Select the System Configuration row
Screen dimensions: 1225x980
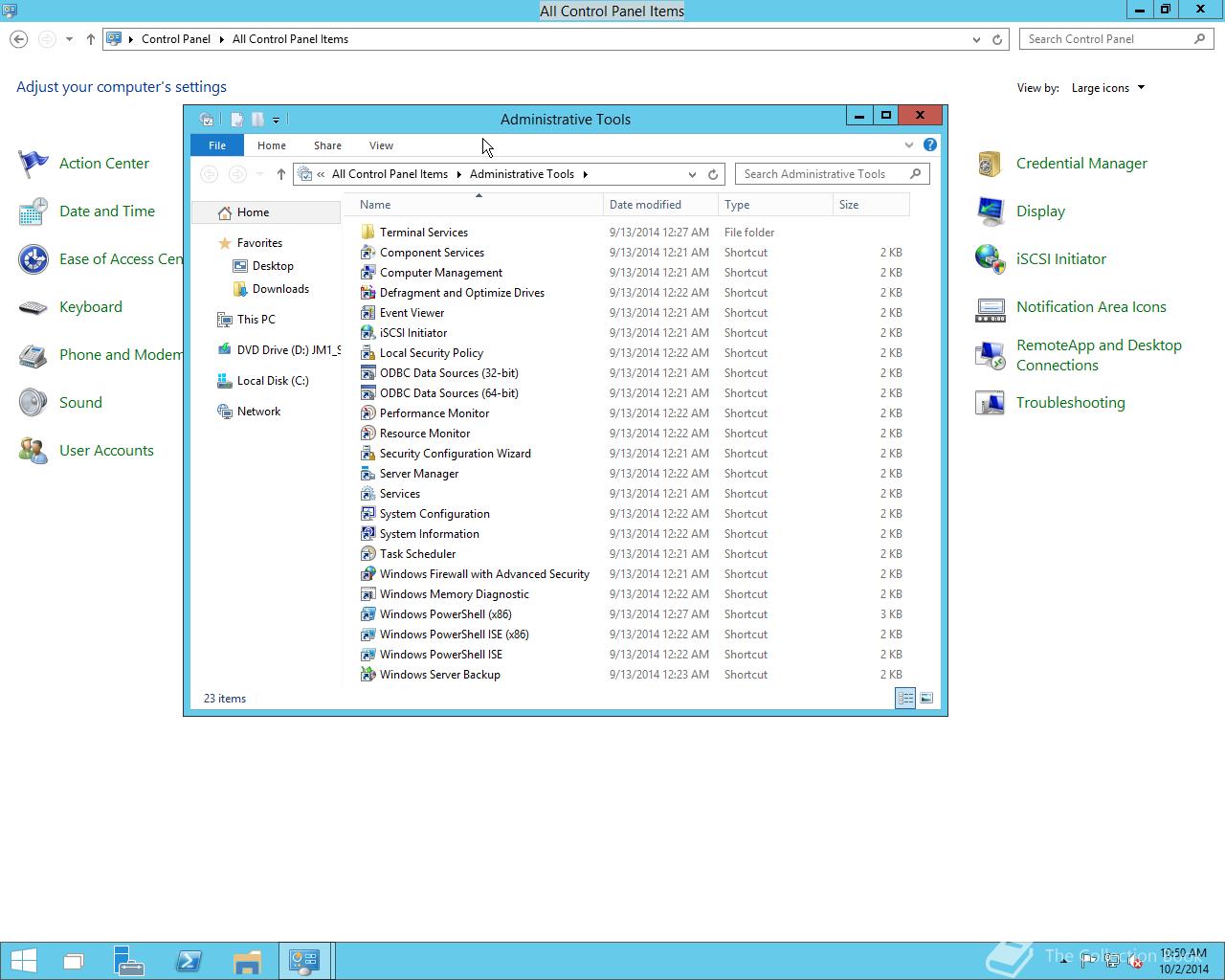pos(632,514)
